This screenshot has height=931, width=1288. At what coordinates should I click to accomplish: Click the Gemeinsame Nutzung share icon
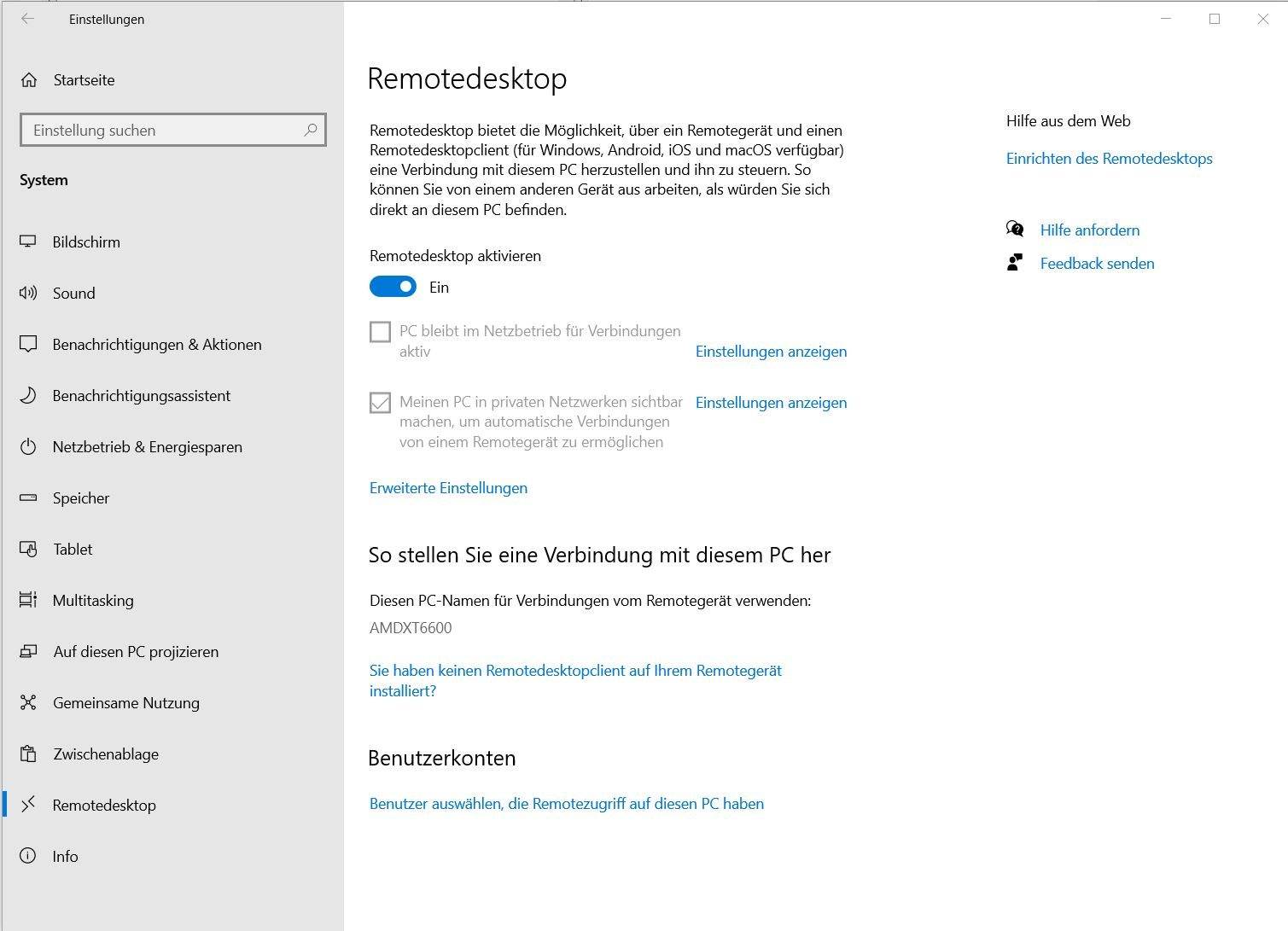(x=28, y=703)
